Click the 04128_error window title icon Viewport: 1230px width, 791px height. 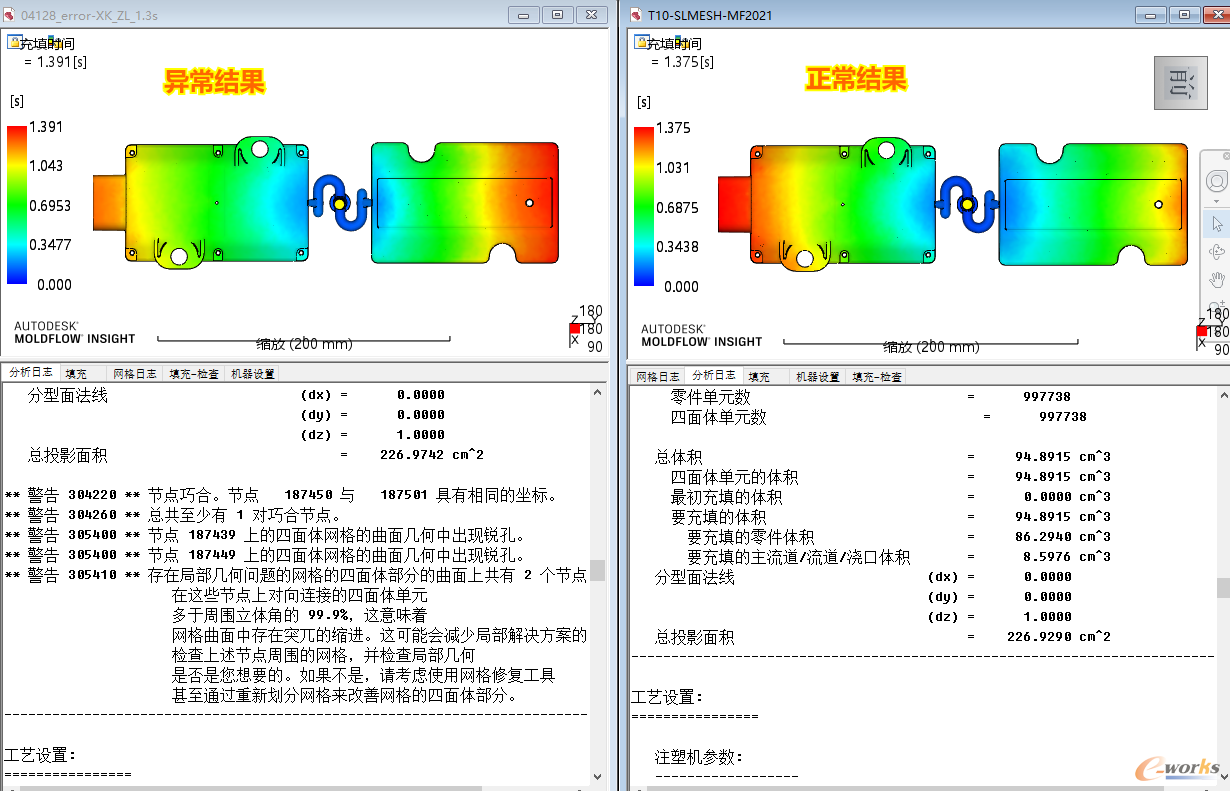[x=11, y=15]
